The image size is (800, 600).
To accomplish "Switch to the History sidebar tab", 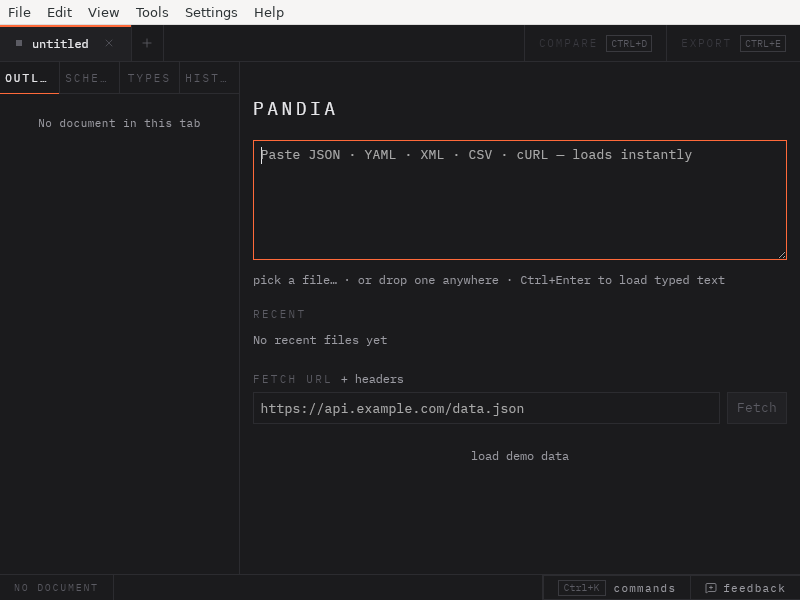I will (x=209, y=78).
